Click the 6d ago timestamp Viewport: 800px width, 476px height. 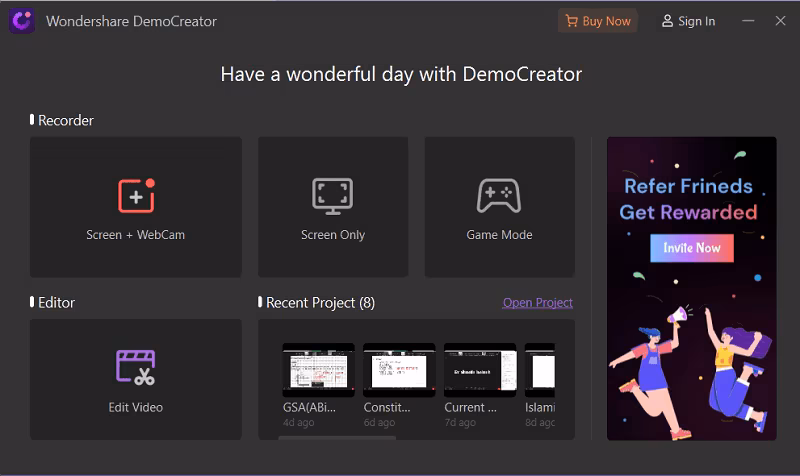(x=379, y=422)
